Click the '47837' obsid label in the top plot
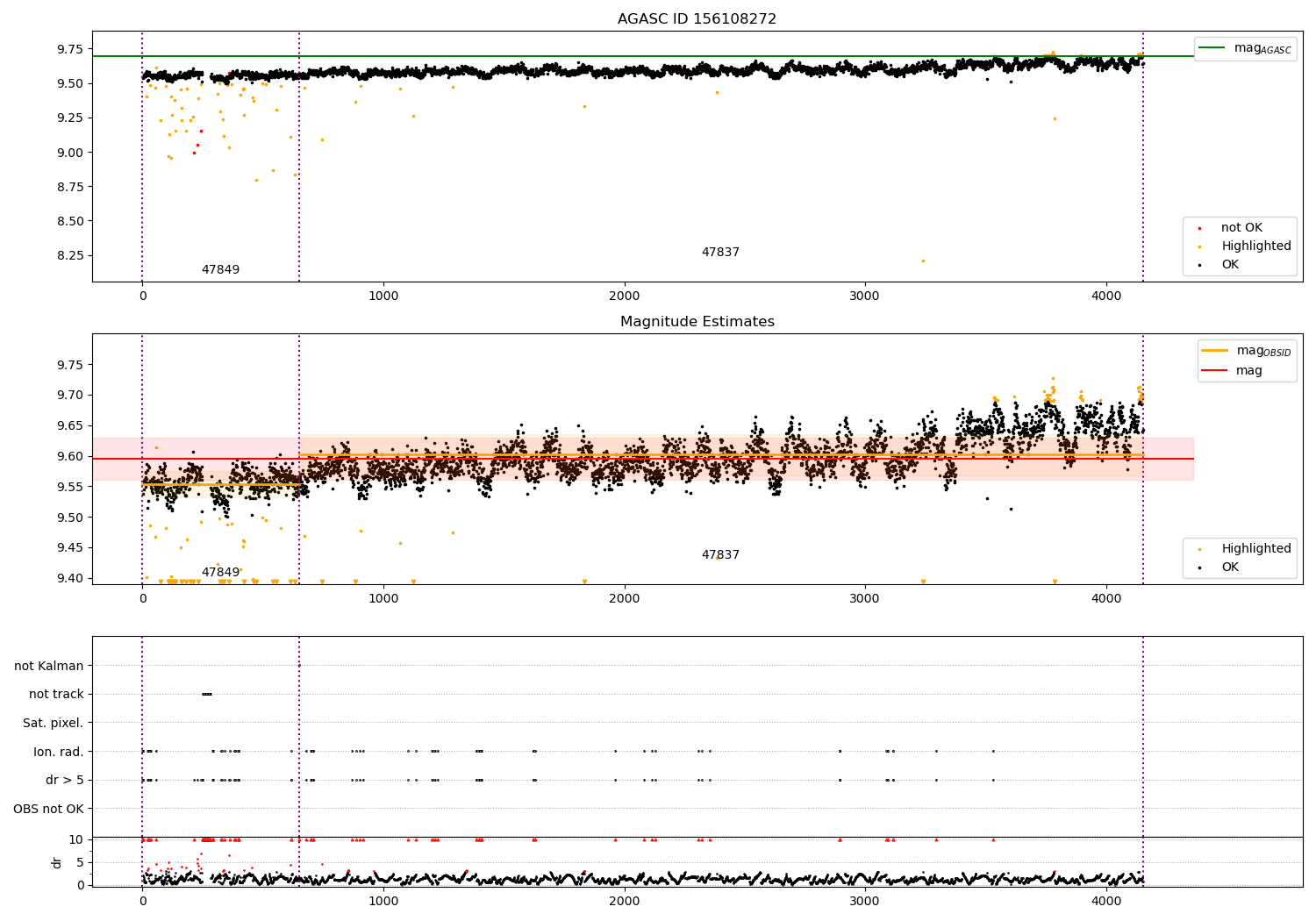Viewport: 1316px width, 921px height. coord(720,252)
